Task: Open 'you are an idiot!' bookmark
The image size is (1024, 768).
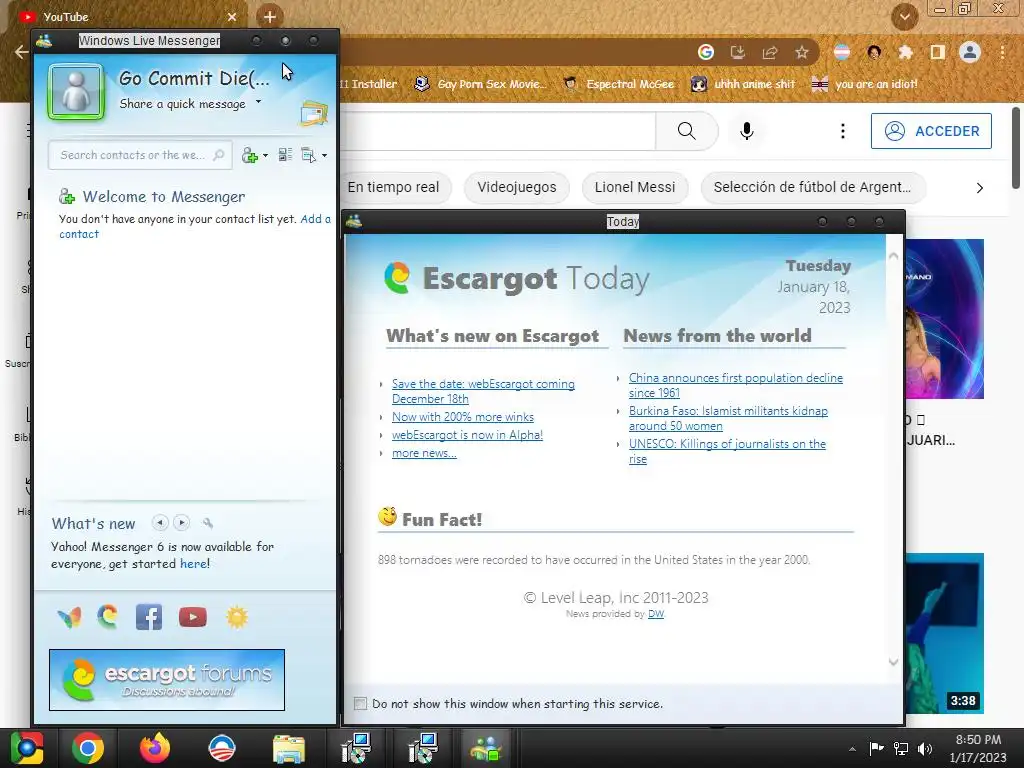Action: [864, 84]
